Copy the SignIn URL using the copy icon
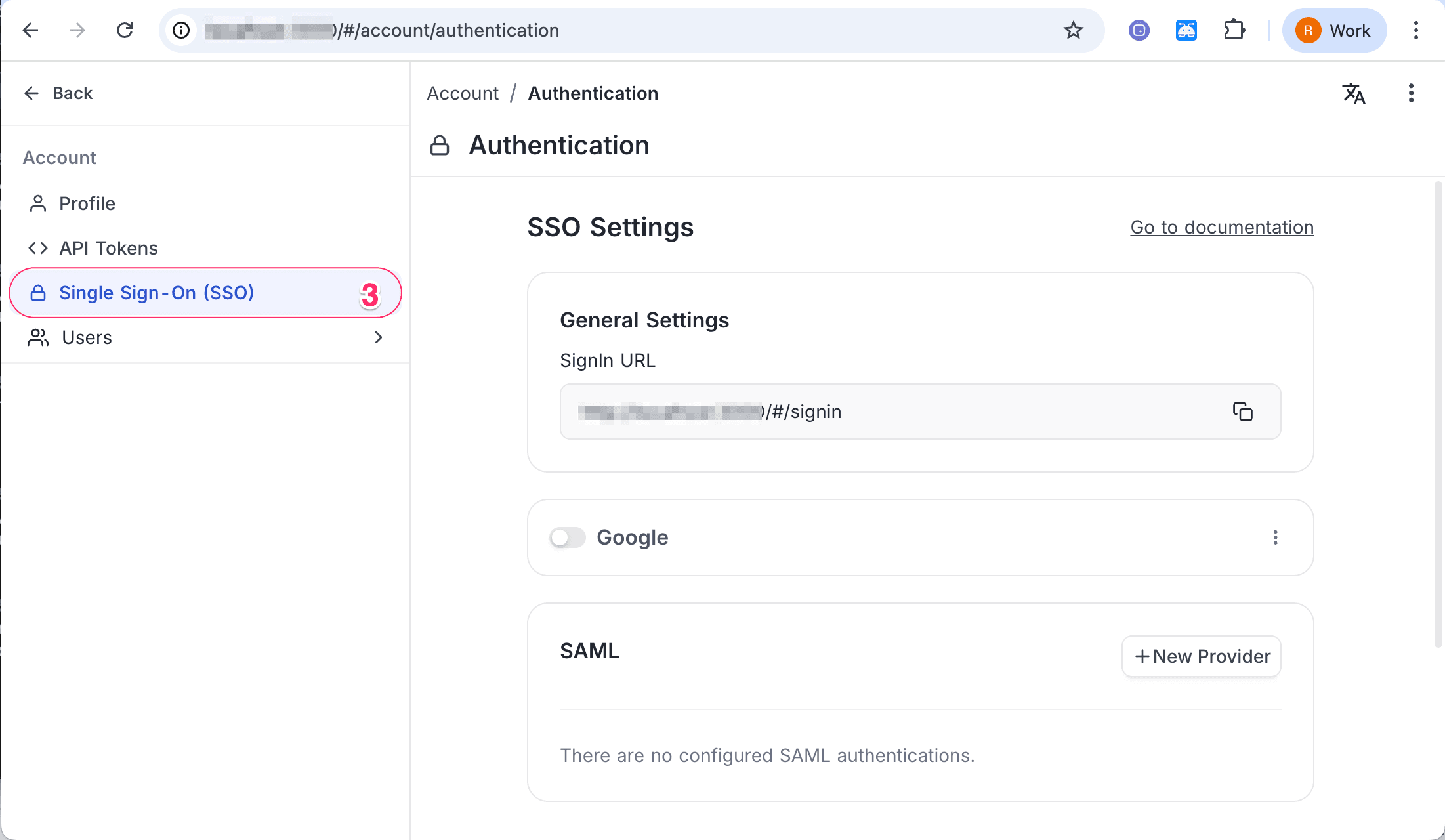The width and height of the screenshot is (1445, 840). [1242, 411]
